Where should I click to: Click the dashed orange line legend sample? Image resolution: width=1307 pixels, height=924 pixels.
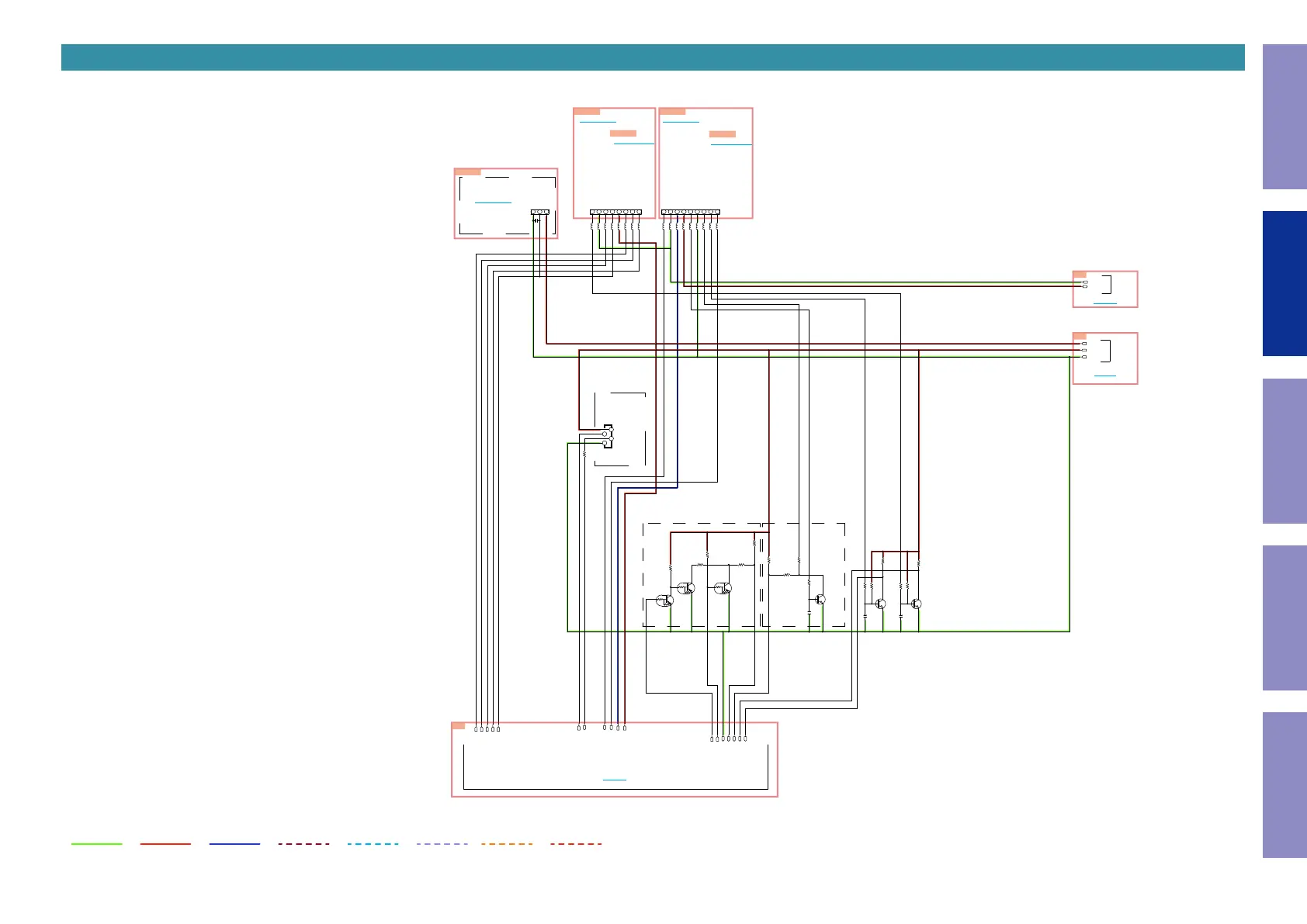[507, 844]
